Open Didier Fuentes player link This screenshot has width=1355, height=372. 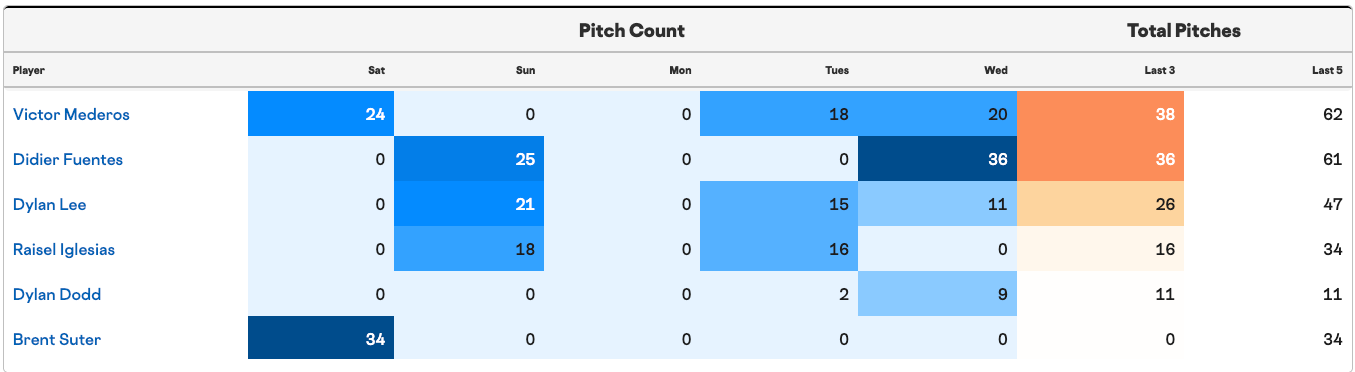[x=68, y=159]
